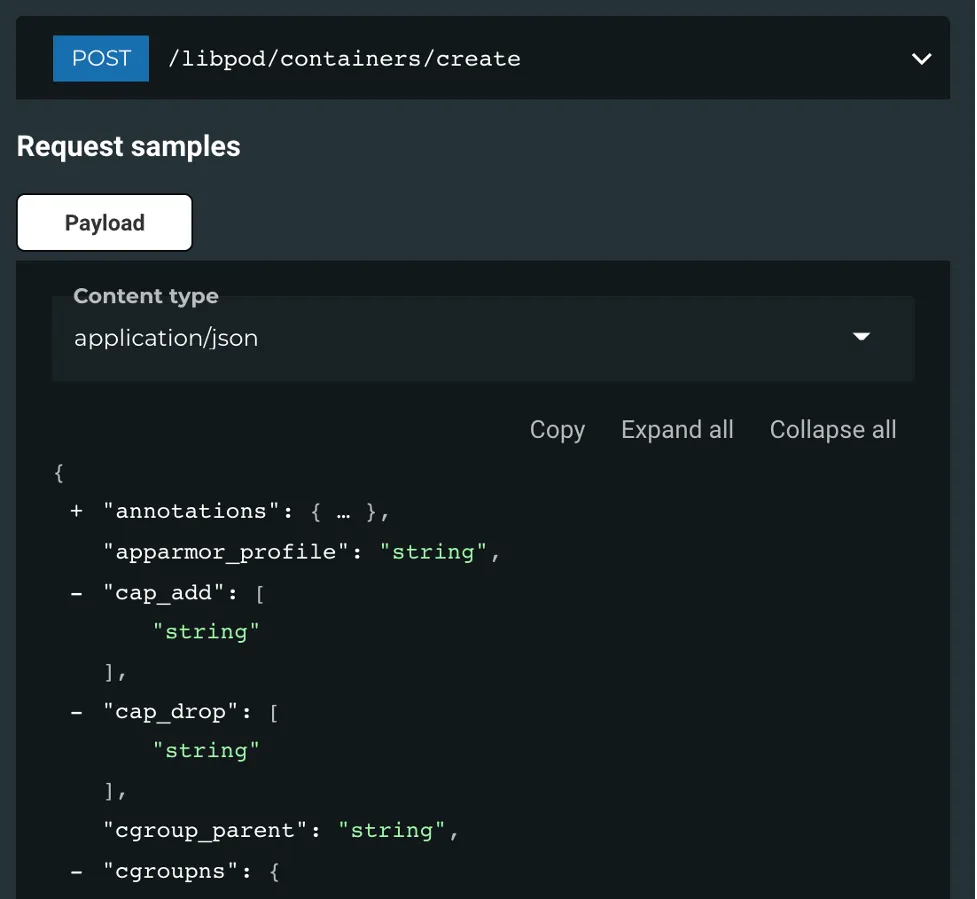Screen dimensions: 977x899
Task: Click the ellipsis inside annotations braces
Action: pyautogui.click(x=343, y=512)
